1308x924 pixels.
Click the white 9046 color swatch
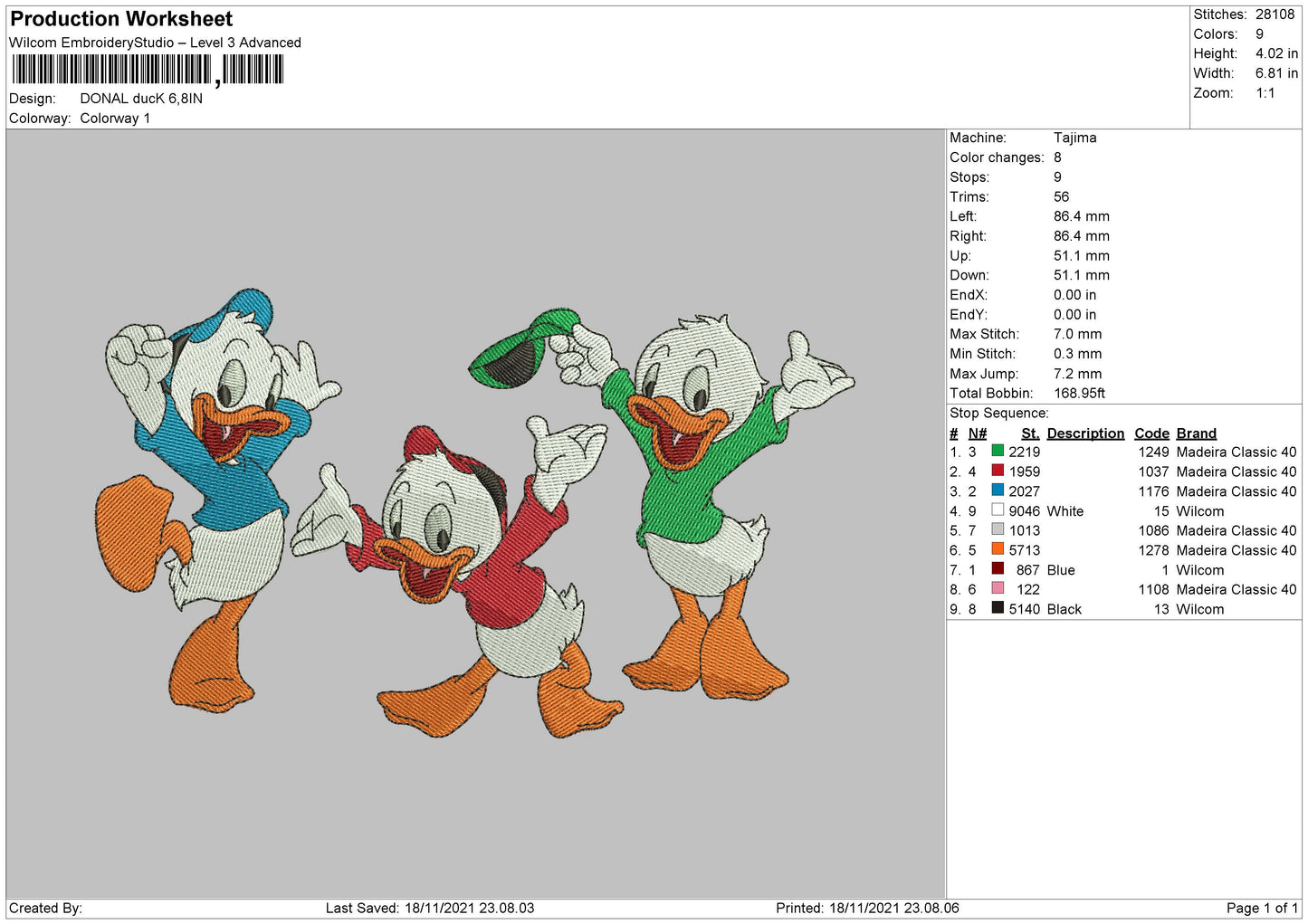click(998, 510)
